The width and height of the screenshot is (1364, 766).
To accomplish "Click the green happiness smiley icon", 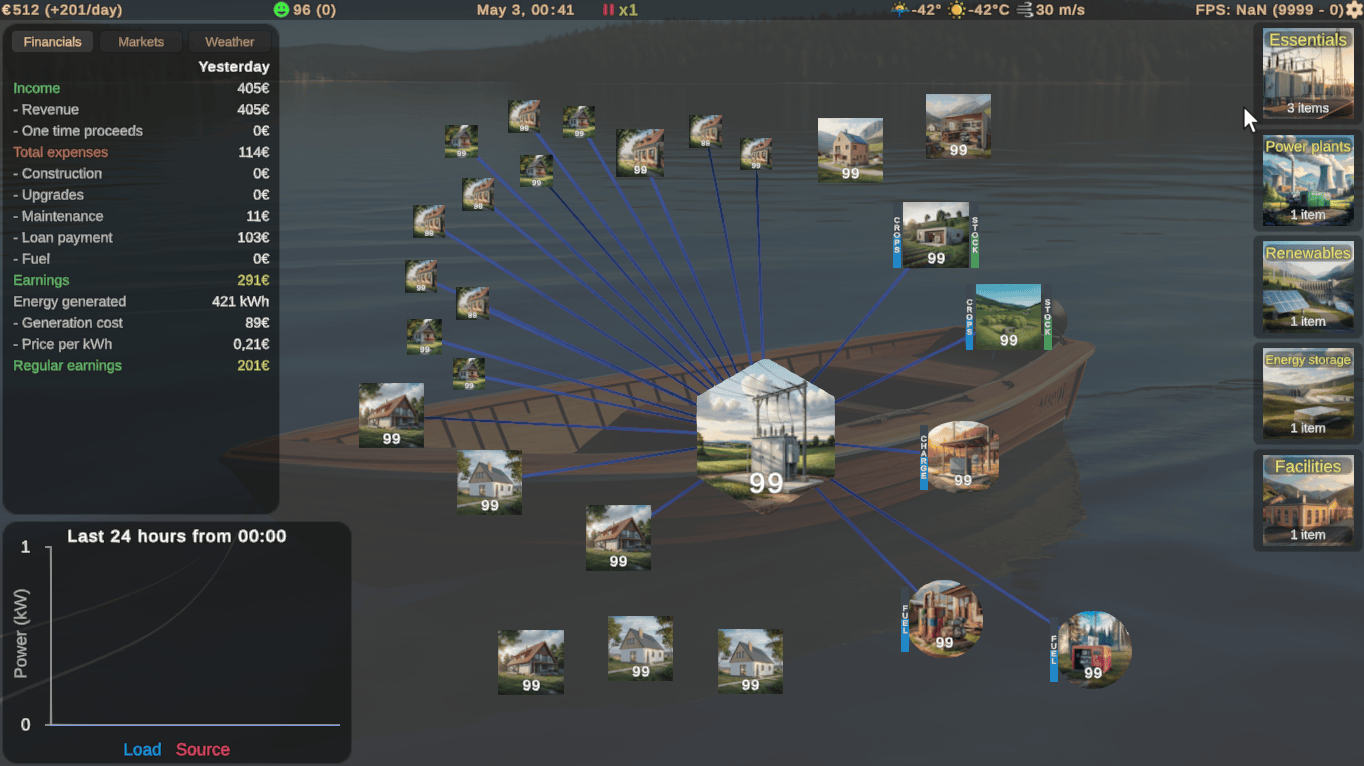I will [281, 10].
